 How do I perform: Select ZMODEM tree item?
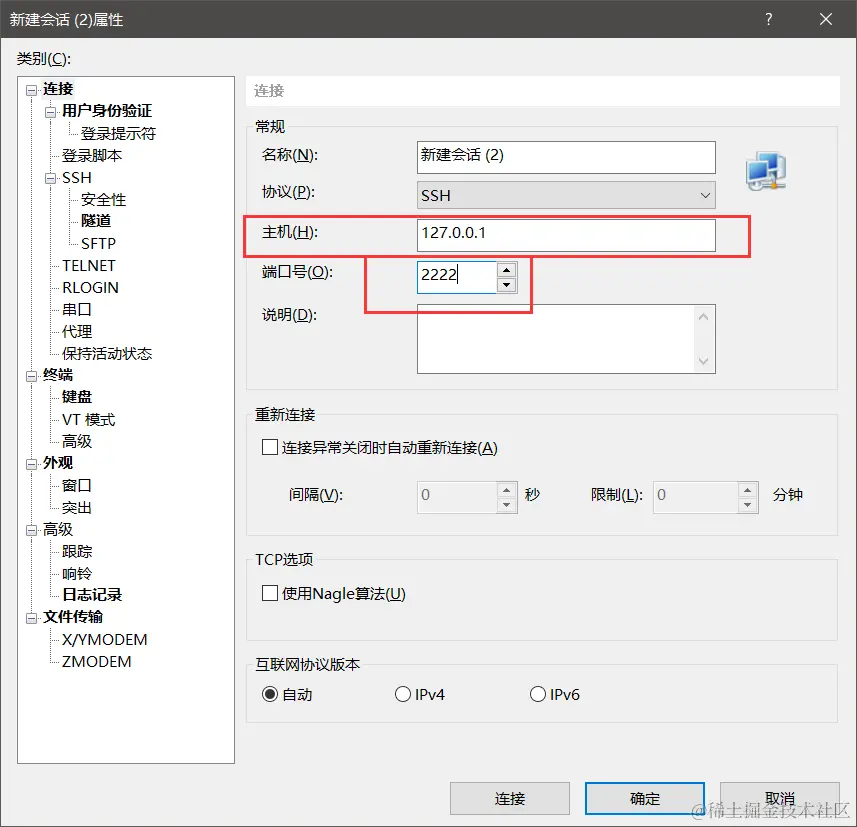[x=96, y=662]
